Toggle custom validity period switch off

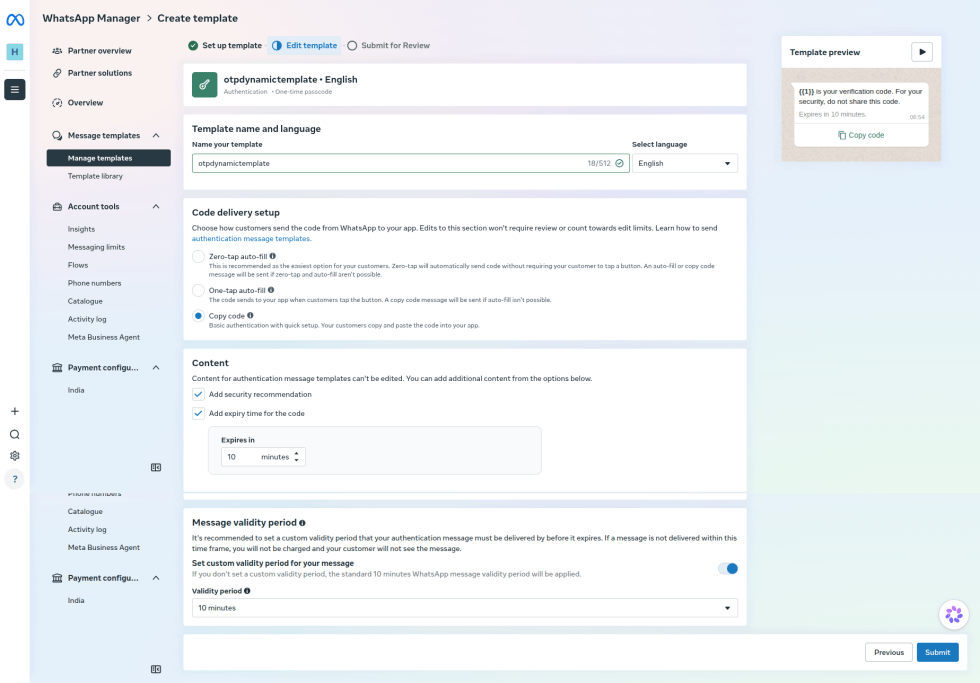point(728,569)
